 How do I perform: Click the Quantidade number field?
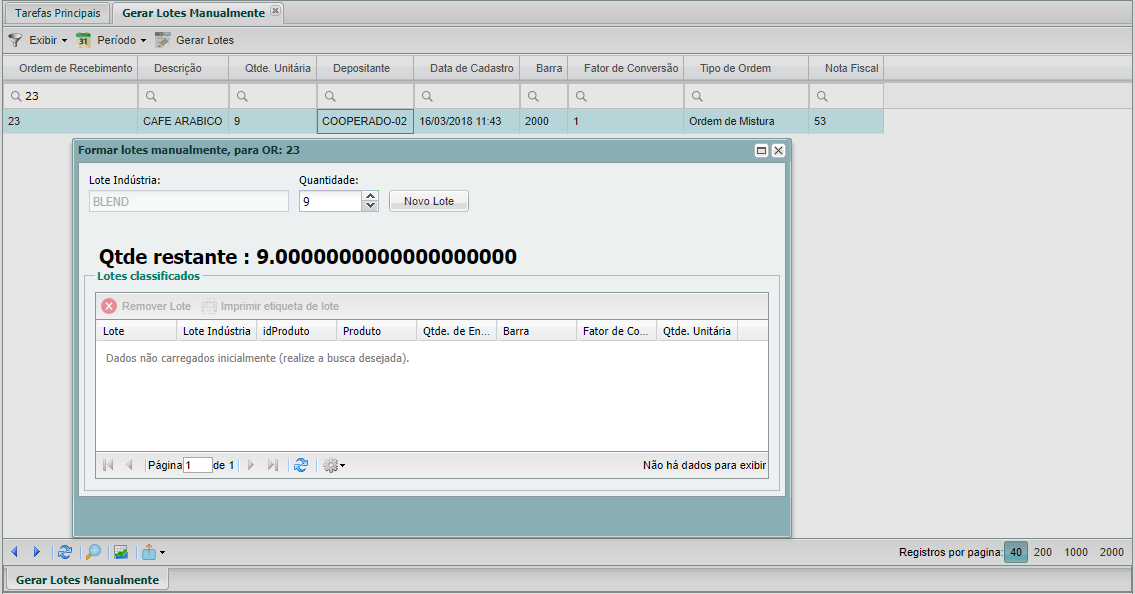click(330, 201)
